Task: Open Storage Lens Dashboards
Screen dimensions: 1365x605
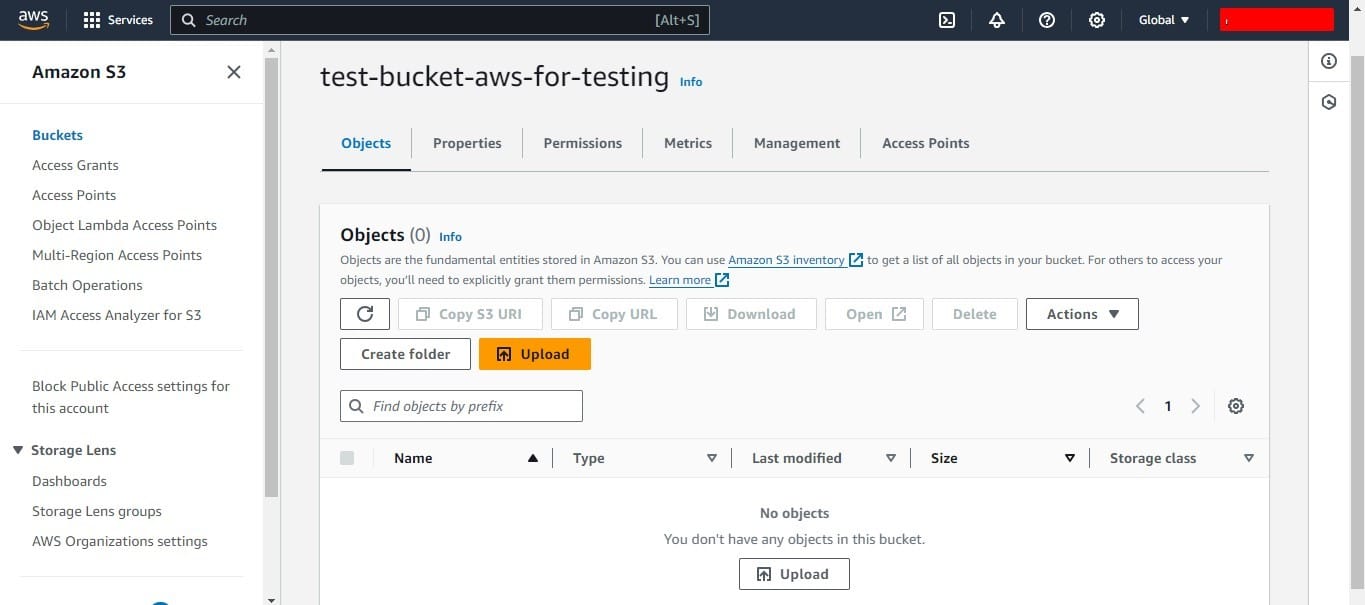Action: (69, 481)
